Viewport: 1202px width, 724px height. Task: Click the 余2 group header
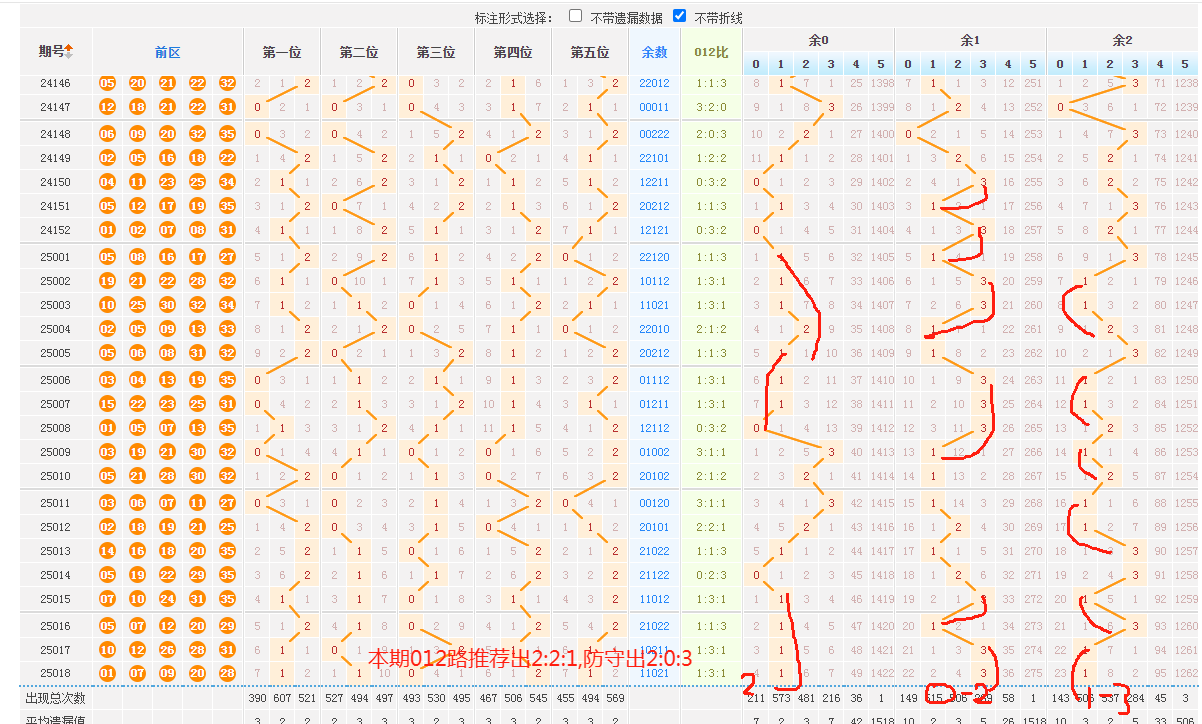pos(1122,40)
